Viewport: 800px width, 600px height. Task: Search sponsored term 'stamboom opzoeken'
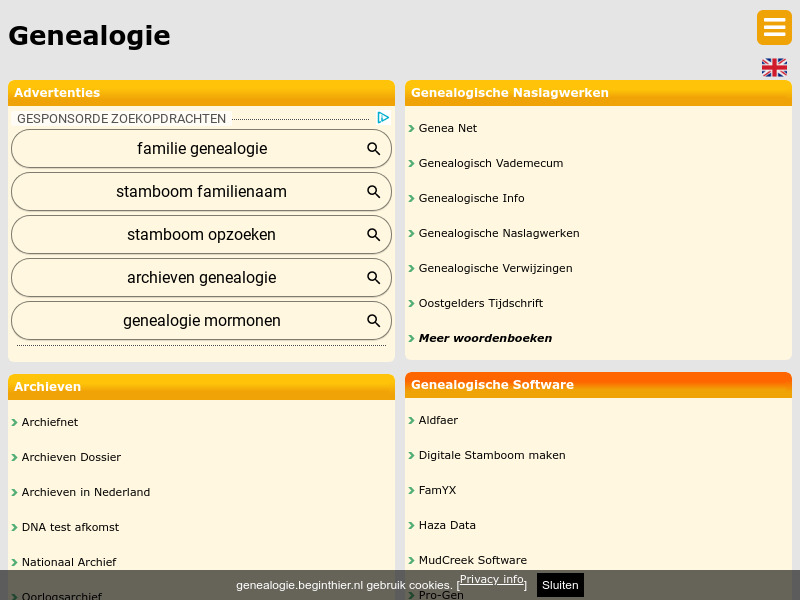pos(202,235)
